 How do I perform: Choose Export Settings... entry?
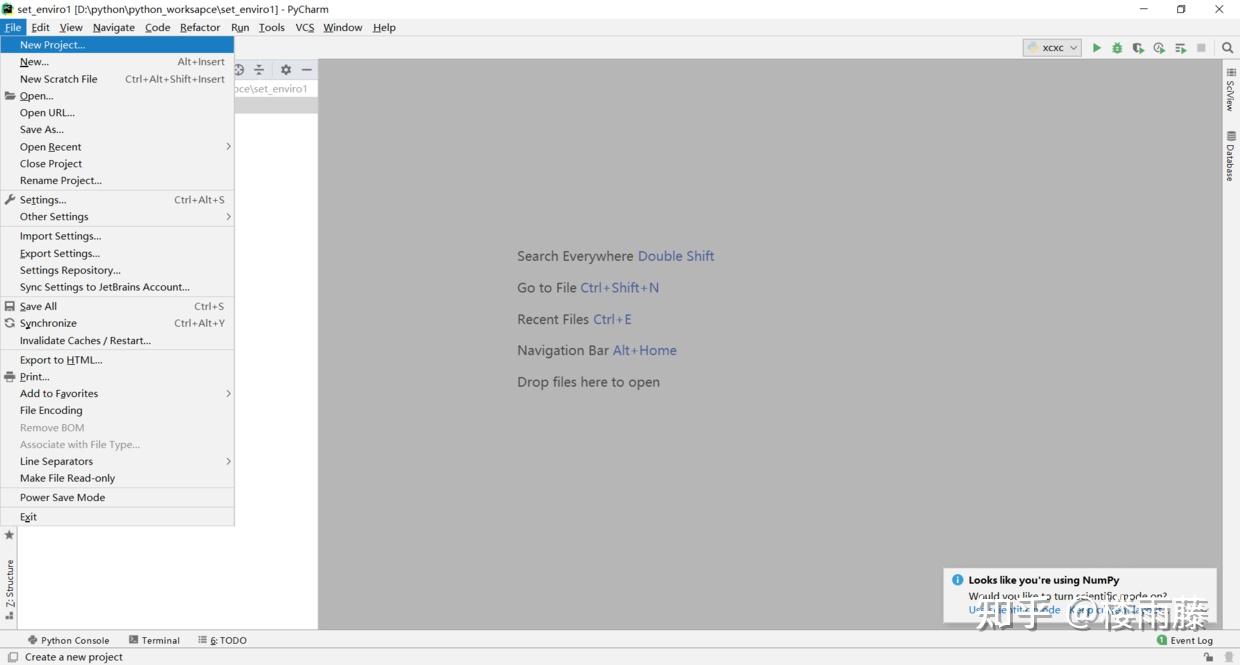click(x=117, y=254)
